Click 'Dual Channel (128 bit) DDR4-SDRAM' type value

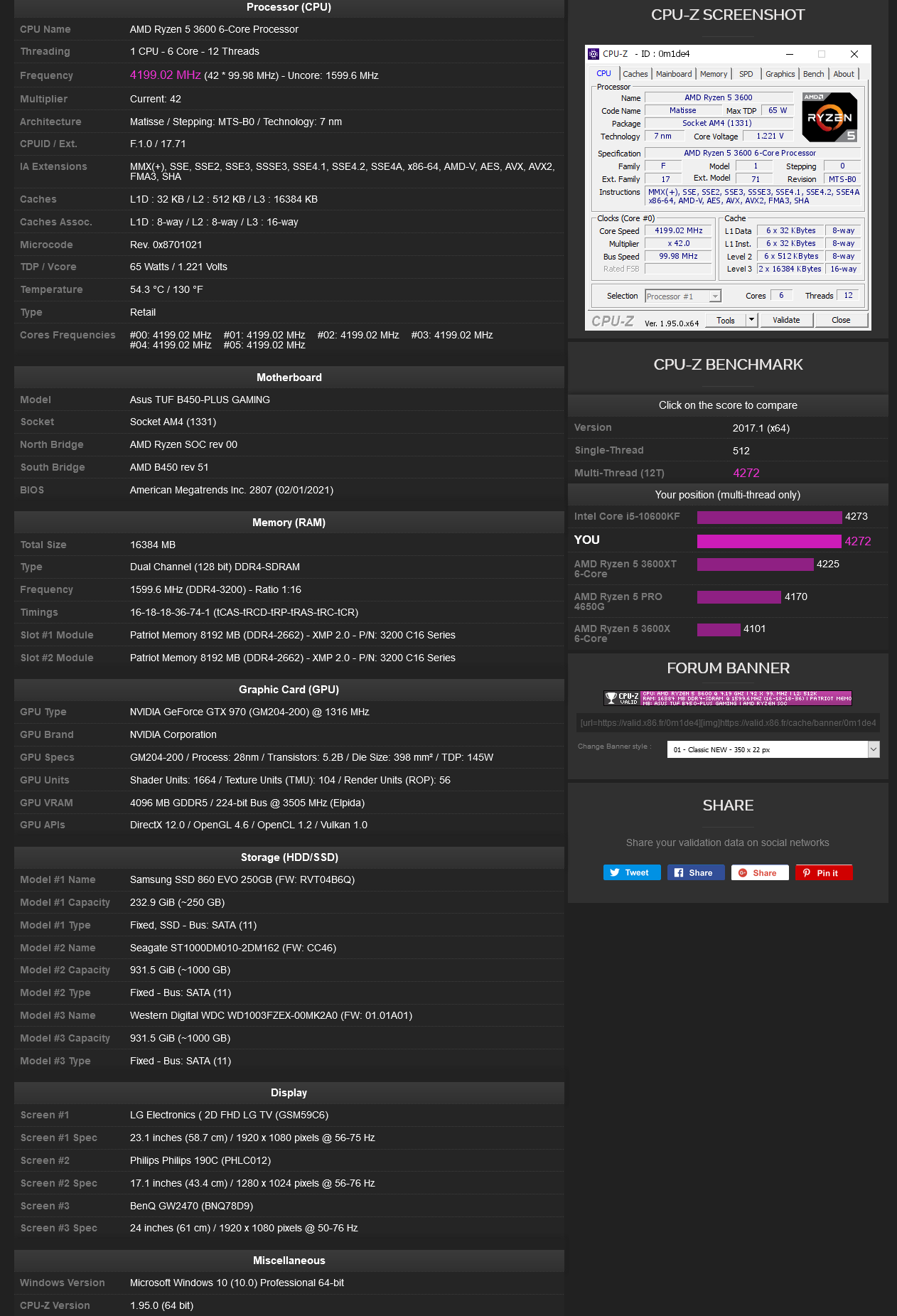(x=215, y=567)
